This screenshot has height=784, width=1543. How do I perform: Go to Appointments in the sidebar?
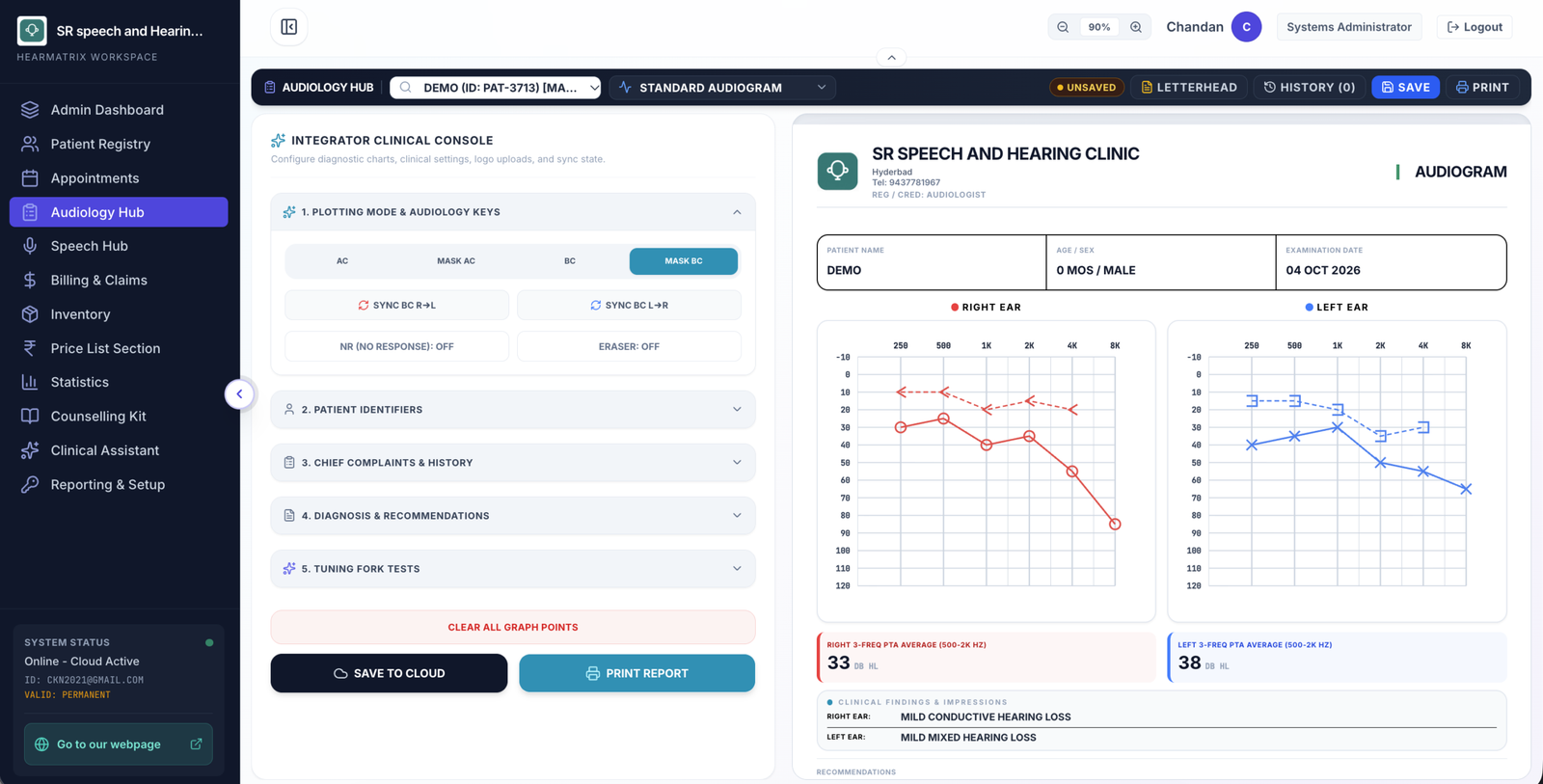tap(119, 178)
